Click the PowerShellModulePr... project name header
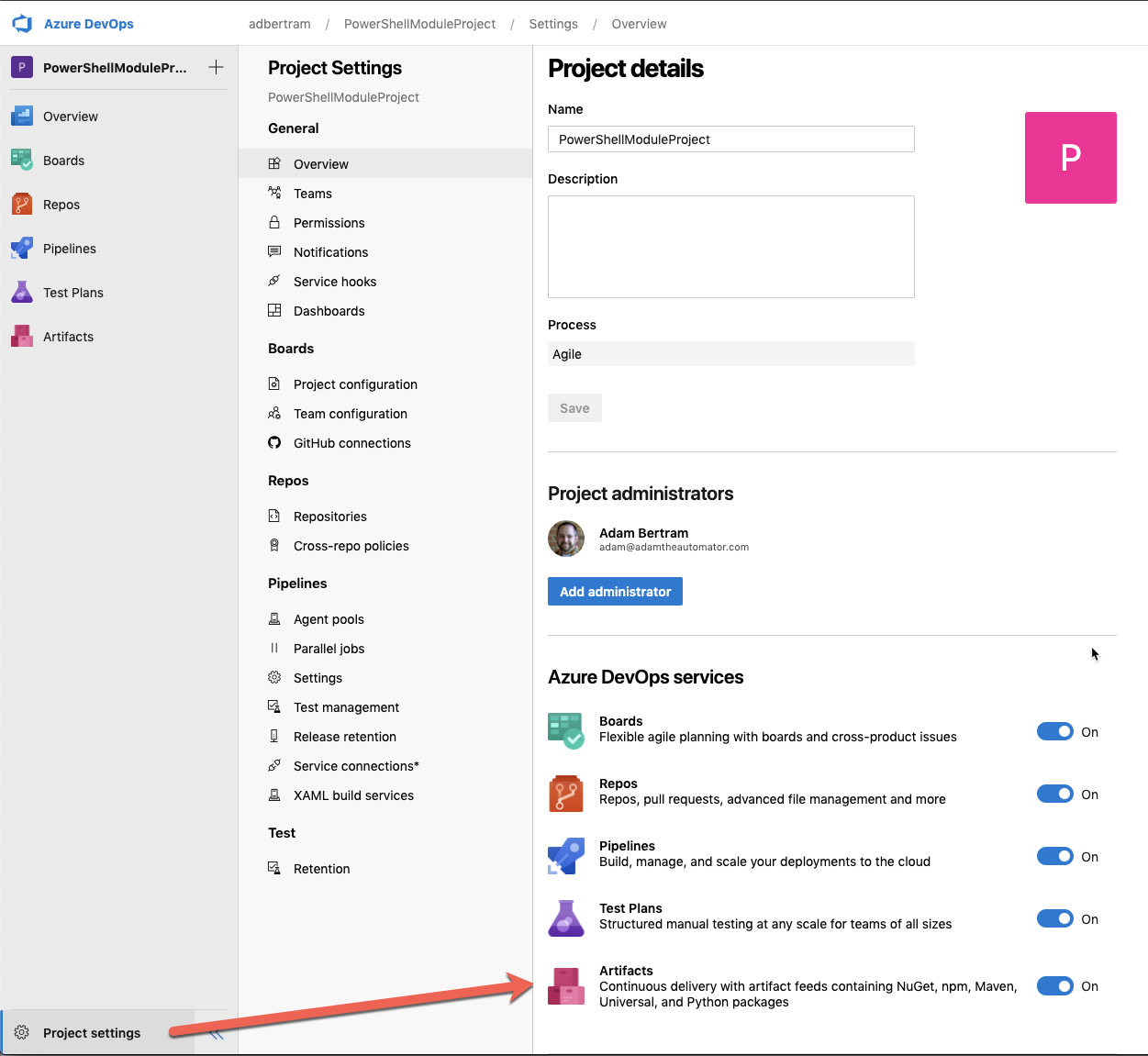This screenshot has width=1148, height=1056. coord(115,67)
